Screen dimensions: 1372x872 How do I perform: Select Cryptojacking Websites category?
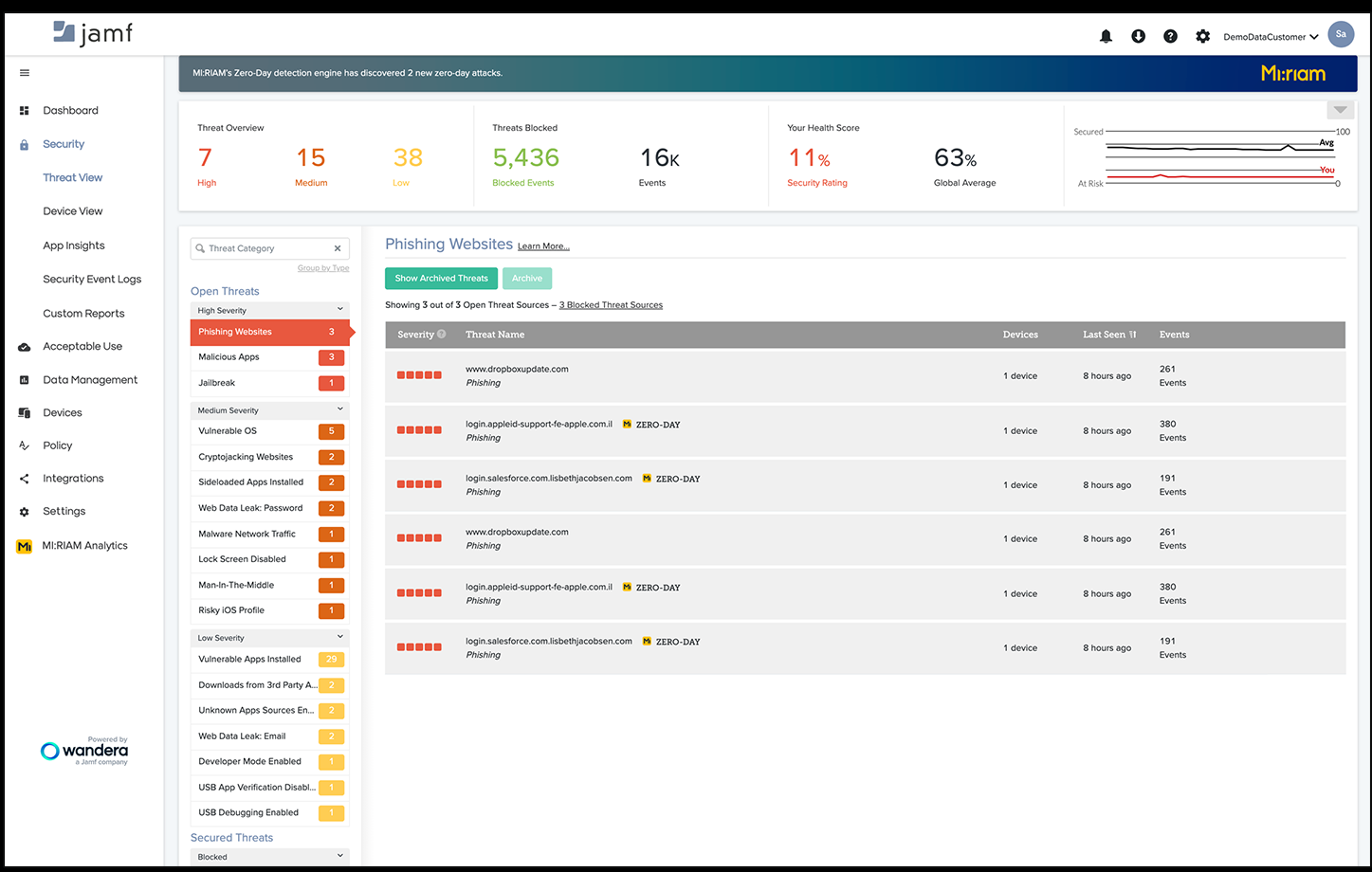pos(269,457)
